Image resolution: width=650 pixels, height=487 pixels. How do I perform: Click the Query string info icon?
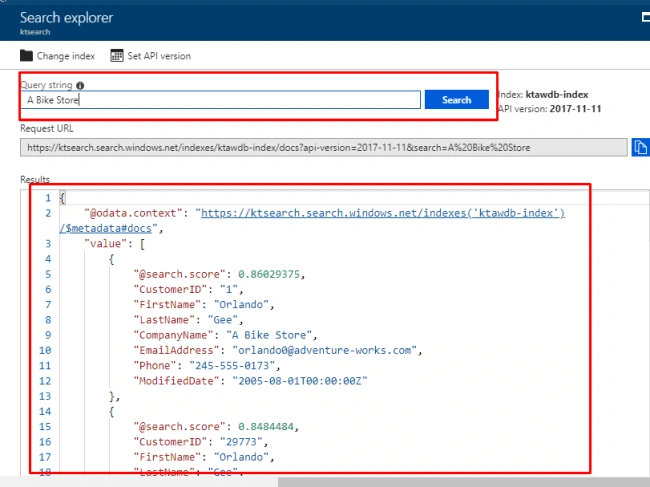[80, 85]
